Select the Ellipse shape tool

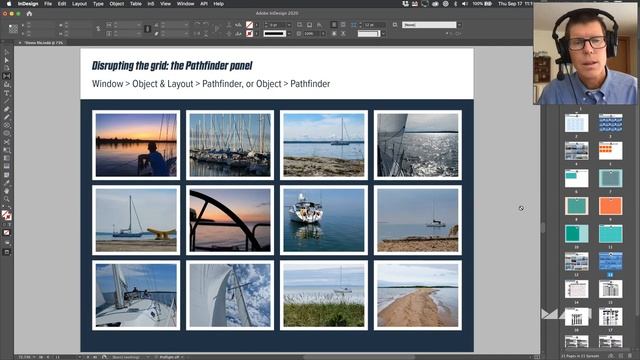click(x=7, y=133)
